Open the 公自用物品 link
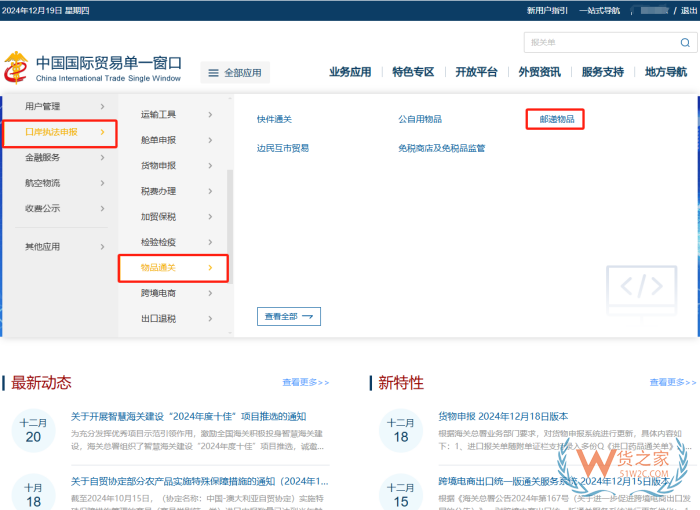 tap(420, 119)
